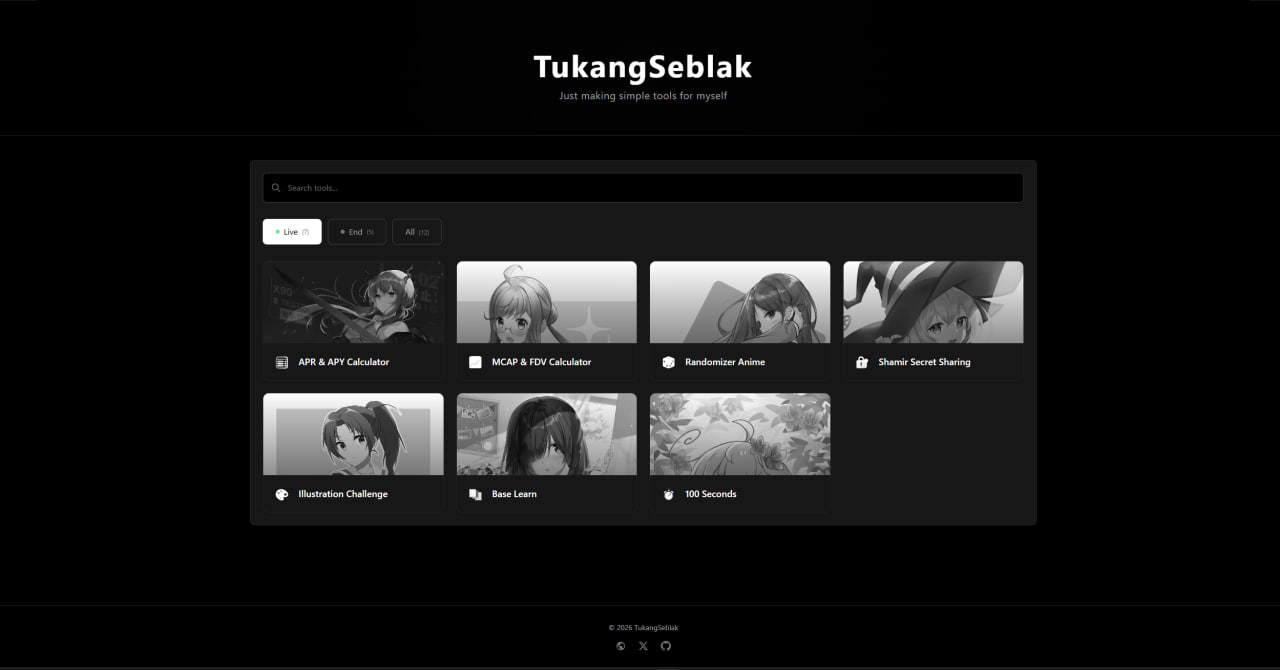Show All tools filter tab
The width and height of the screenshot is (1280, 670).
[x=417, y=232]
